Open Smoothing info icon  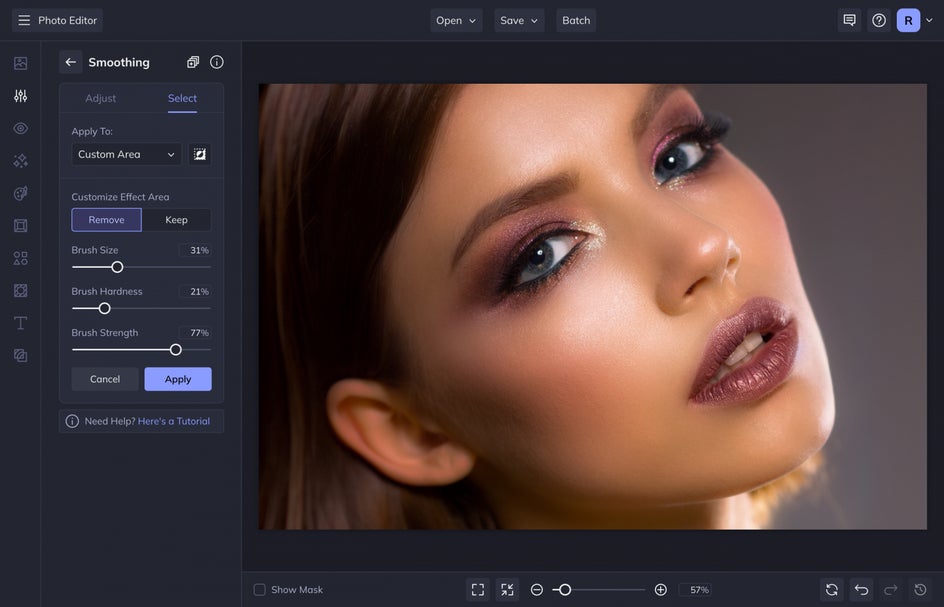click(x=217, y=62)
